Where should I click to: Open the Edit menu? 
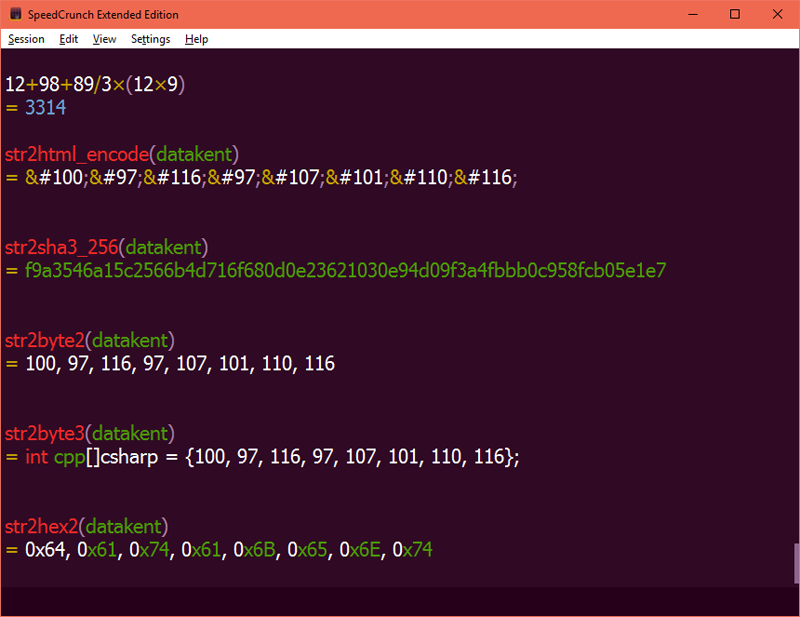pos(68,39)
